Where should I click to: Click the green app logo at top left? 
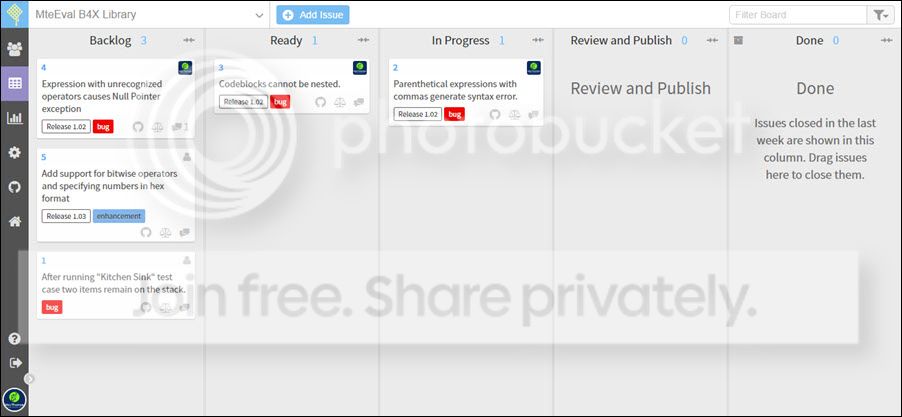(x=14, y=14)
